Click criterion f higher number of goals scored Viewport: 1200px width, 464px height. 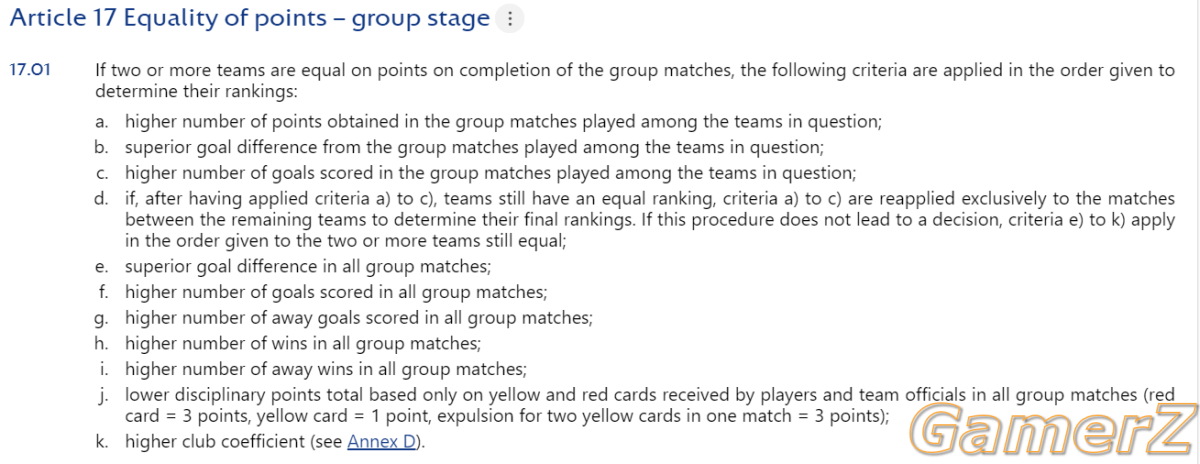(x=336, y=292)
